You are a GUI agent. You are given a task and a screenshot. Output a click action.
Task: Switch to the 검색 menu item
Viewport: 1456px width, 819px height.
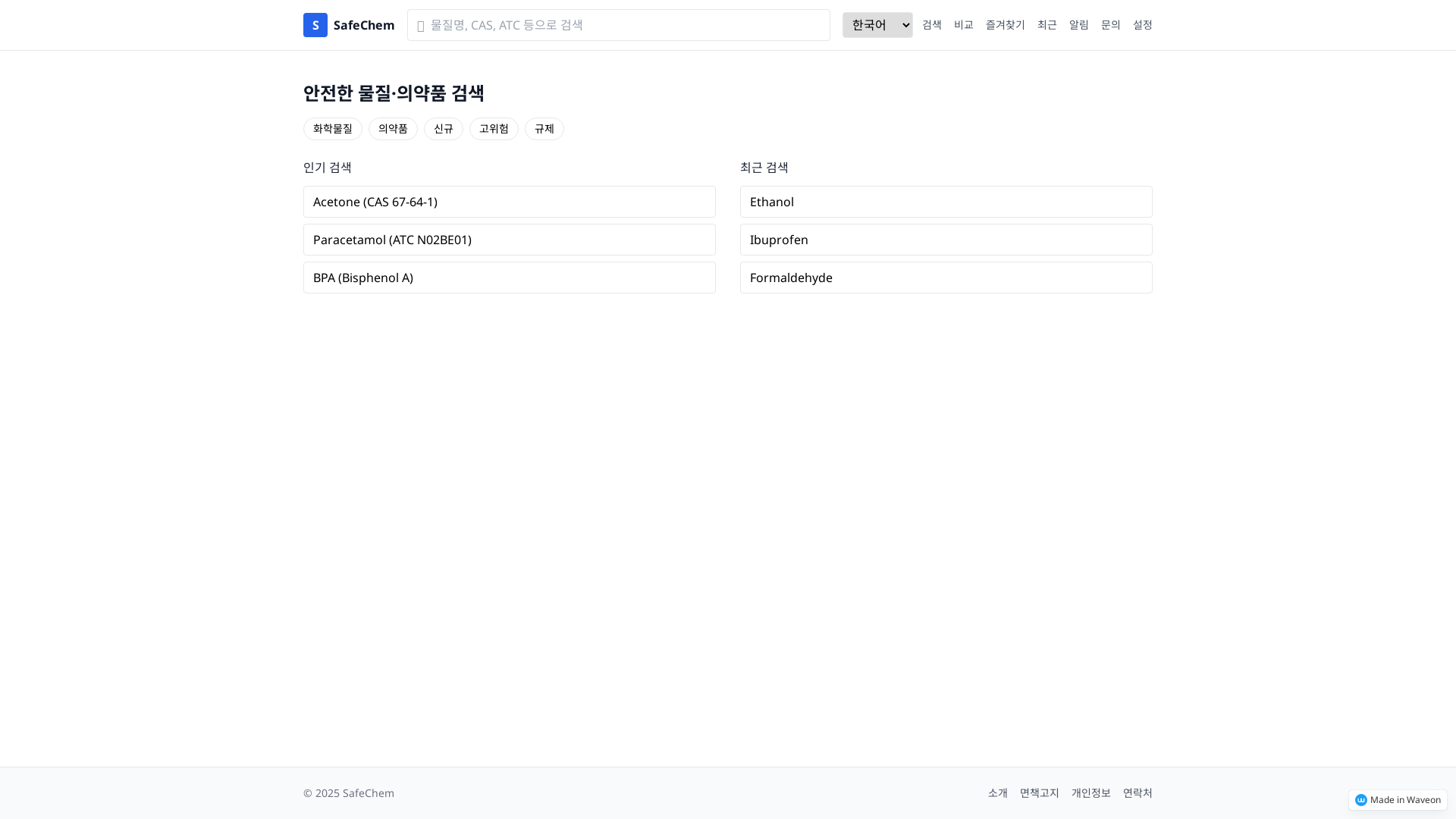click(932, 24)
